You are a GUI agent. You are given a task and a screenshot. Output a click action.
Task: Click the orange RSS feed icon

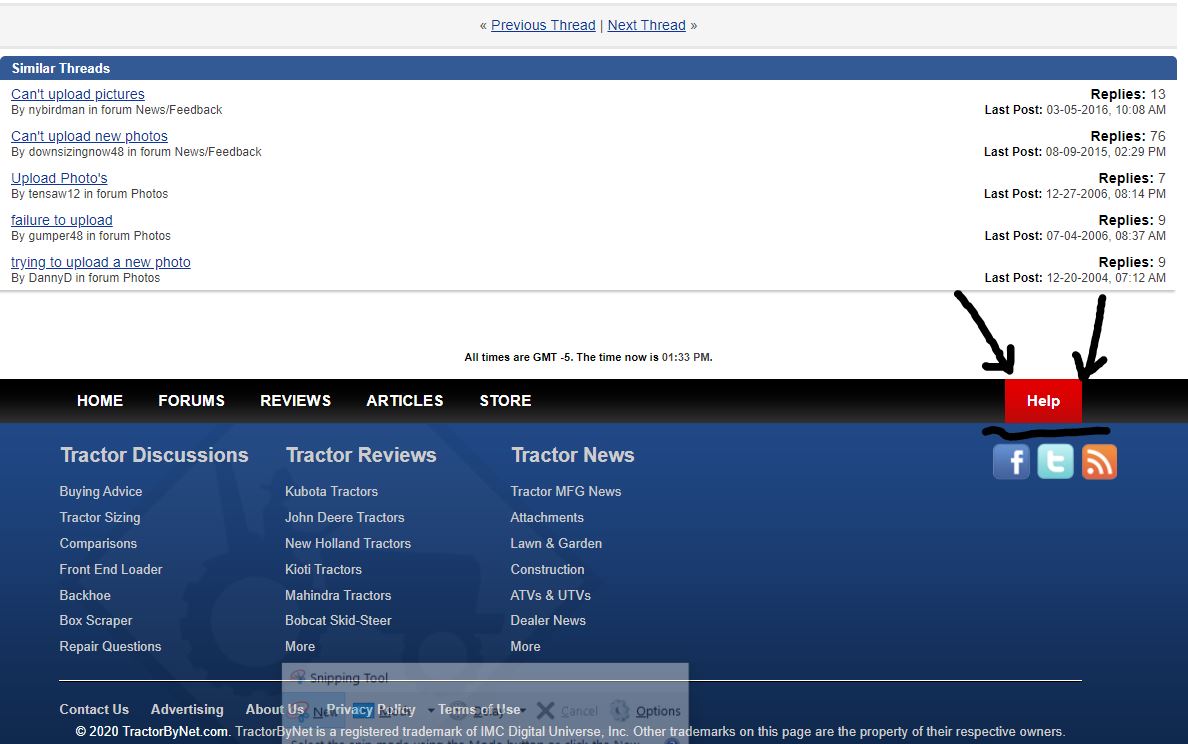pos(1099,461)
